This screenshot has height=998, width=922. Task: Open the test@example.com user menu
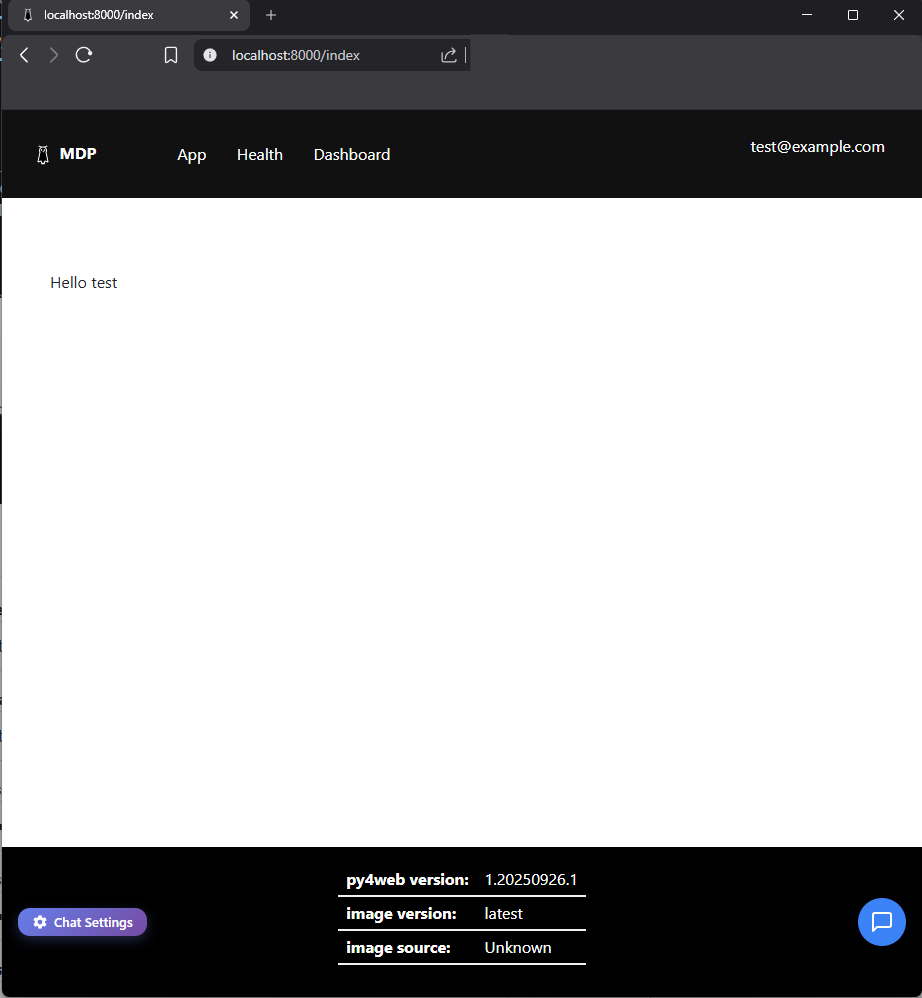tap(817, 147)
